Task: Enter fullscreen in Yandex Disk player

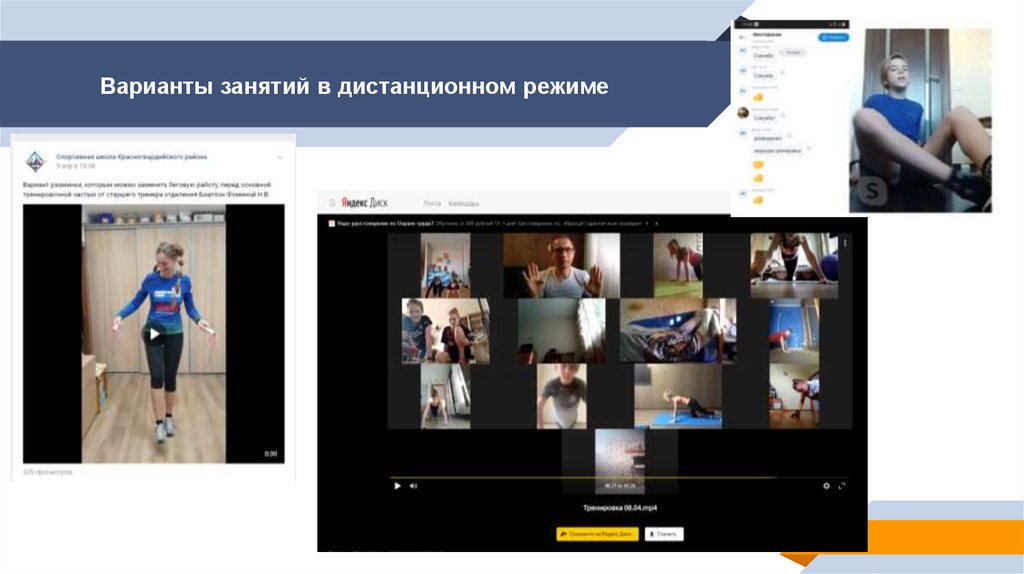Action: pos(842,486)
